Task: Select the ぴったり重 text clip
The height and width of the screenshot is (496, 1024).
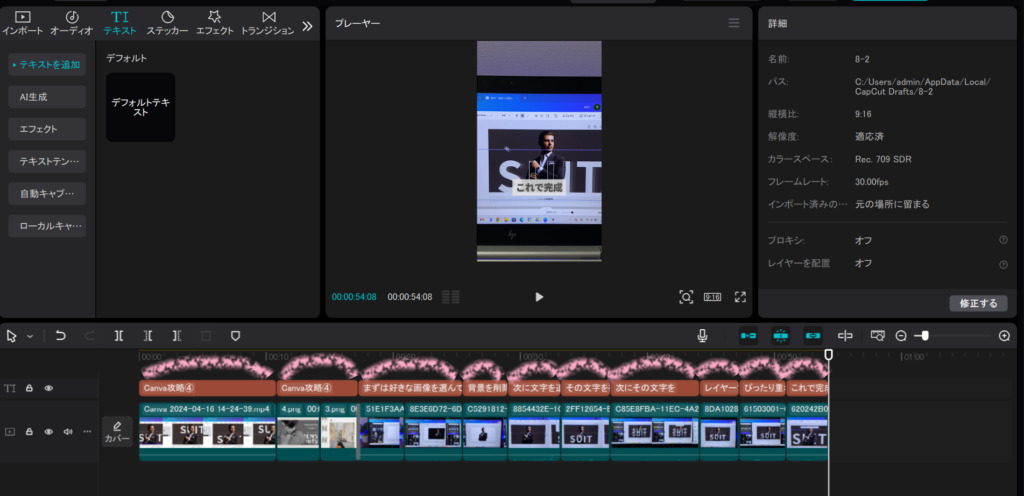Action: 762,388
